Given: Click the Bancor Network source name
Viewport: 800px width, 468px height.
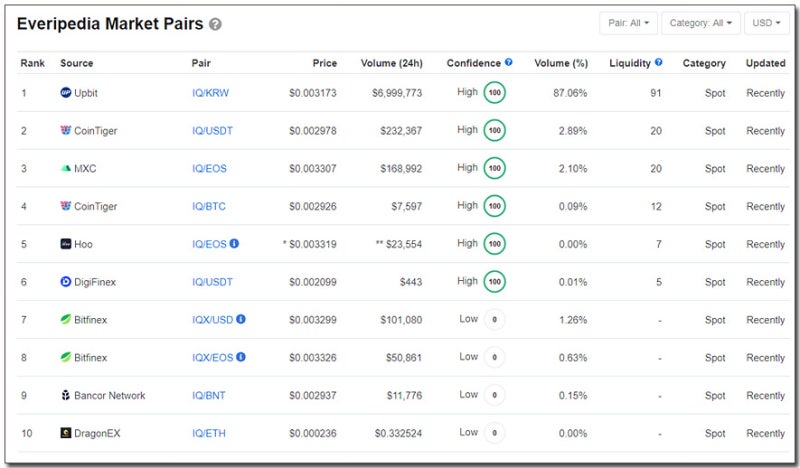Looking at the screenshot, I should pyautogui.click(x=110, y=395).
